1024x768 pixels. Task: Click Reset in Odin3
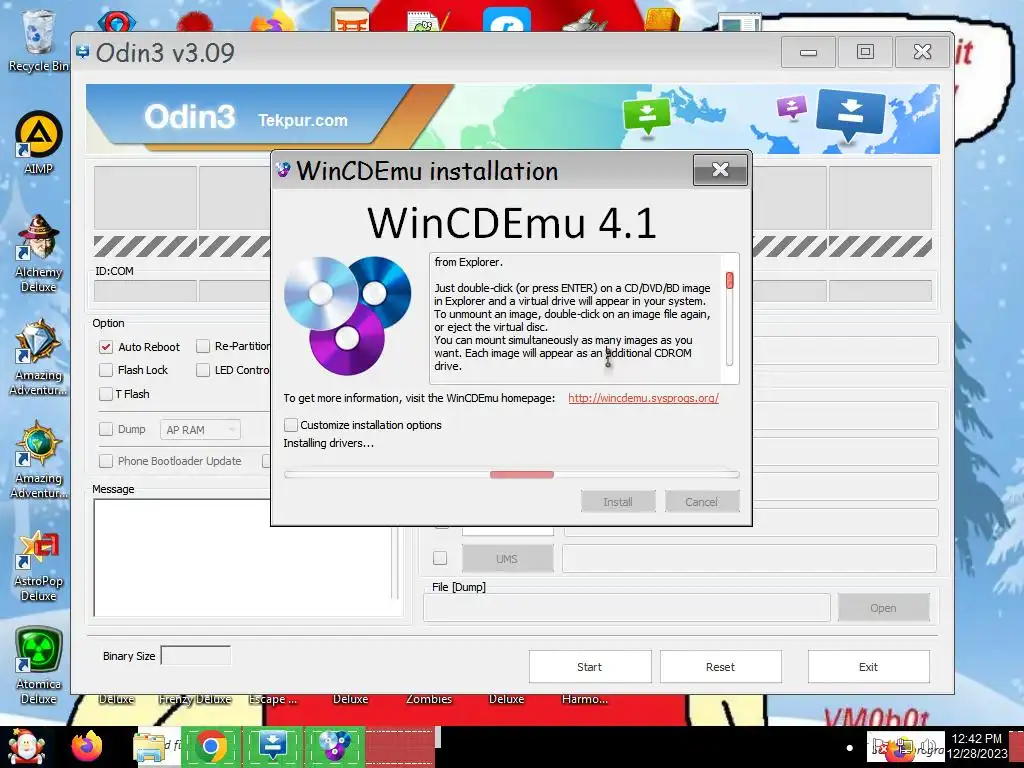pyautogui.click(x=720, y=667)
